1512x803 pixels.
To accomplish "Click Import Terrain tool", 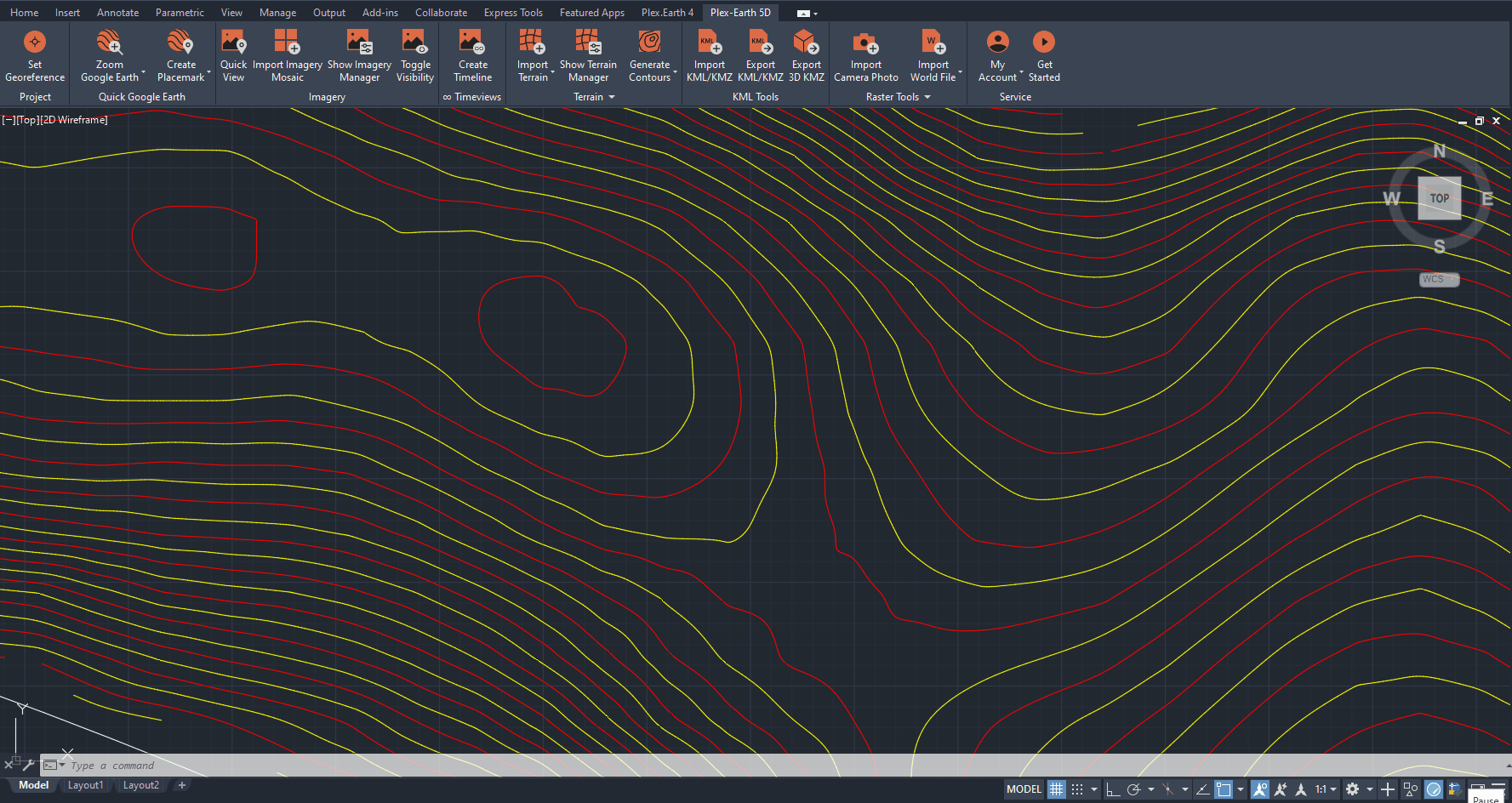I will (533, 56).
